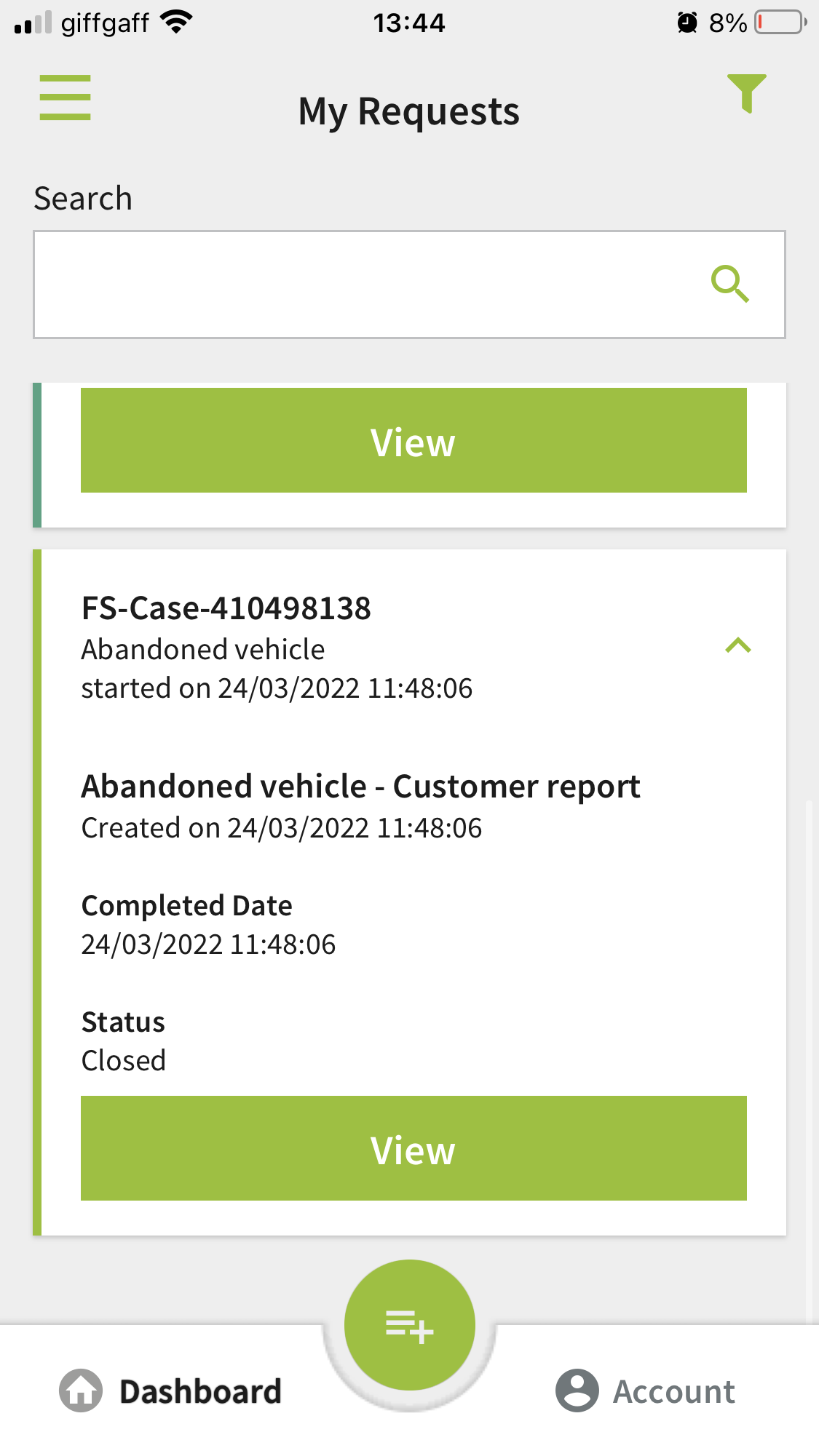Tap the magnifying glass search icon
This screenshot has width=819, height=1456.
tap(729, 284)
